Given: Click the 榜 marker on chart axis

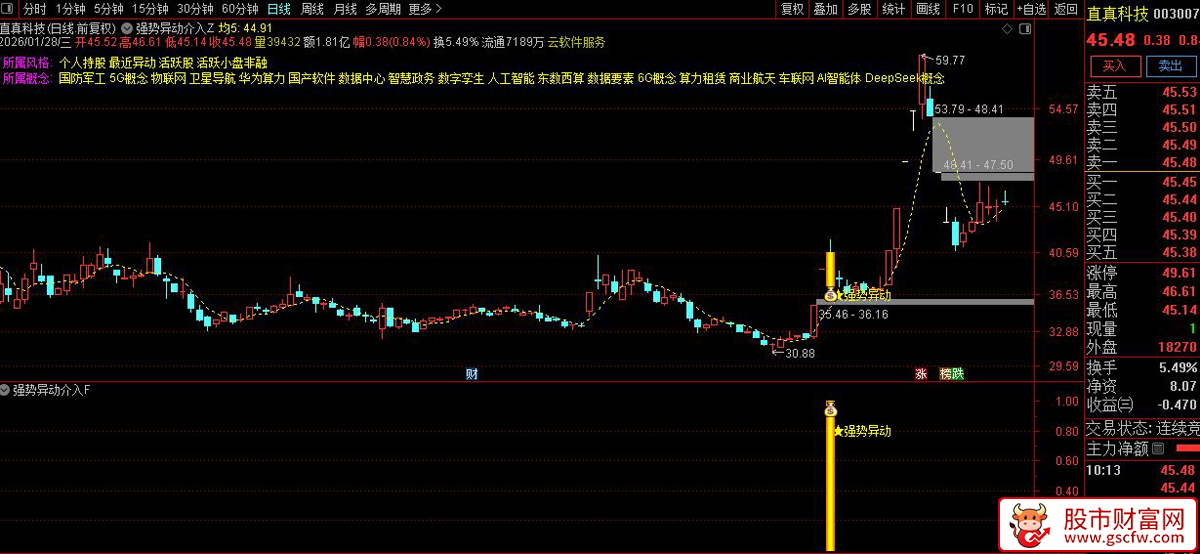Looking at the screenshot, I should (945, 374).
